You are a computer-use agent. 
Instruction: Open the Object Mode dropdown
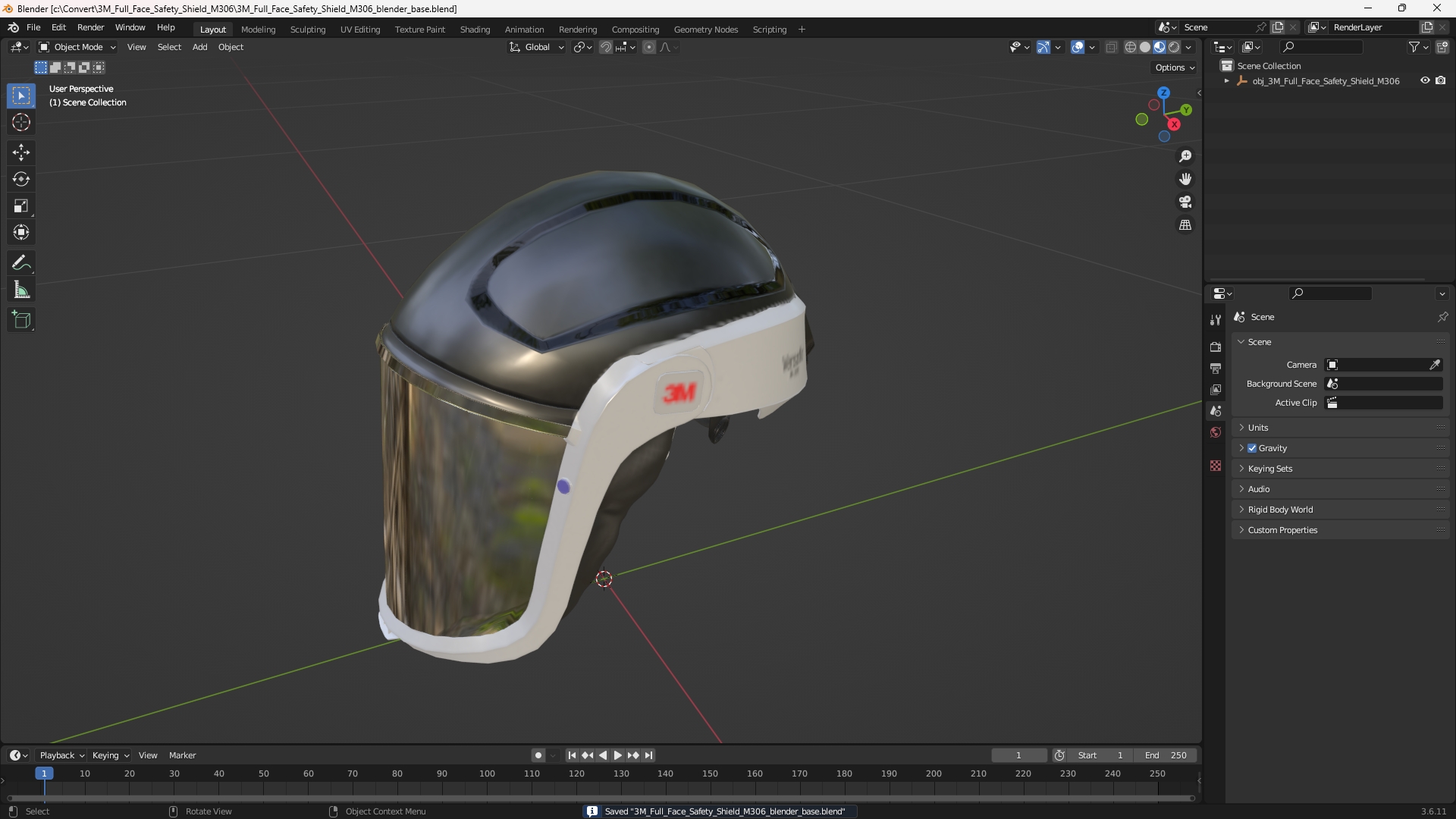click(x=77, y=47)
